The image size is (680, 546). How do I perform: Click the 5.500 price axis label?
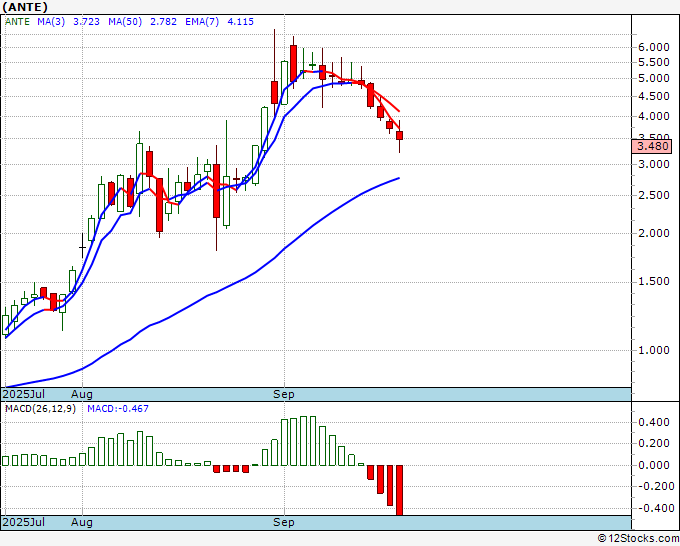(x=654, y=62)
